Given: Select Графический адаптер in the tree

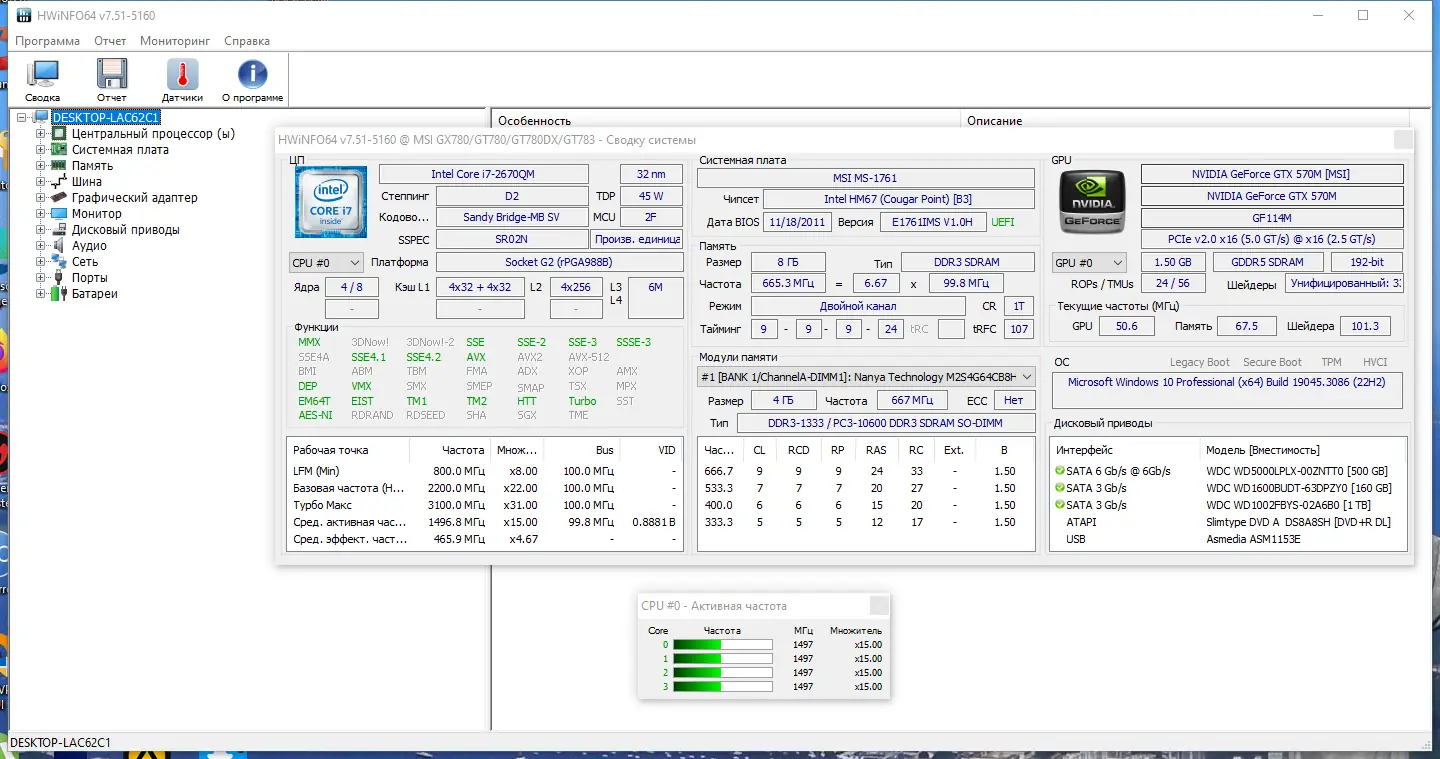Looking at the screenshot, I should coord(134,198).
